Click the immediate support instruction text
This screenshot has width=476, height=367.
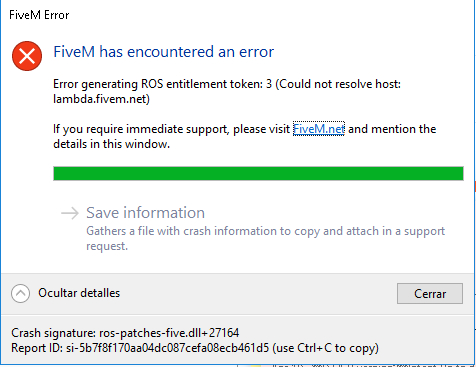click(244, 136)
